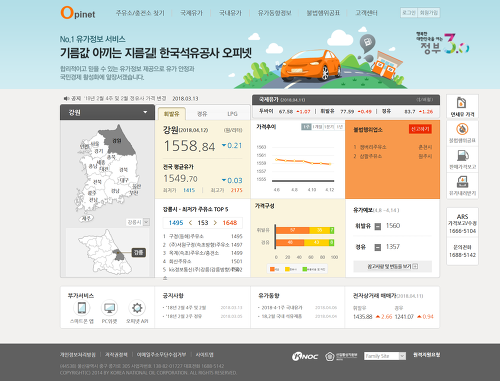This screenshot has width=500, height=381.
Task: Click the 정부 3.0 logo
Action: click(442, 43)
